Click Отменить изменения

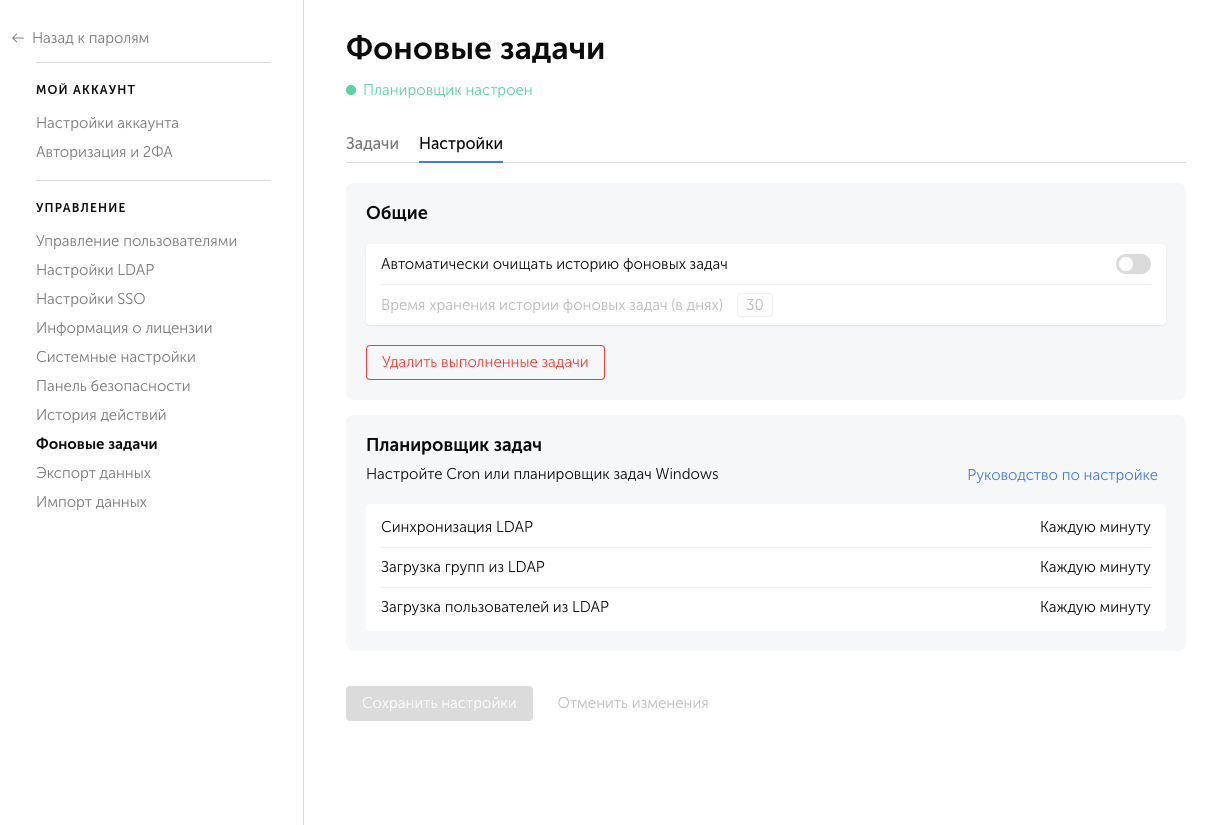632,703
